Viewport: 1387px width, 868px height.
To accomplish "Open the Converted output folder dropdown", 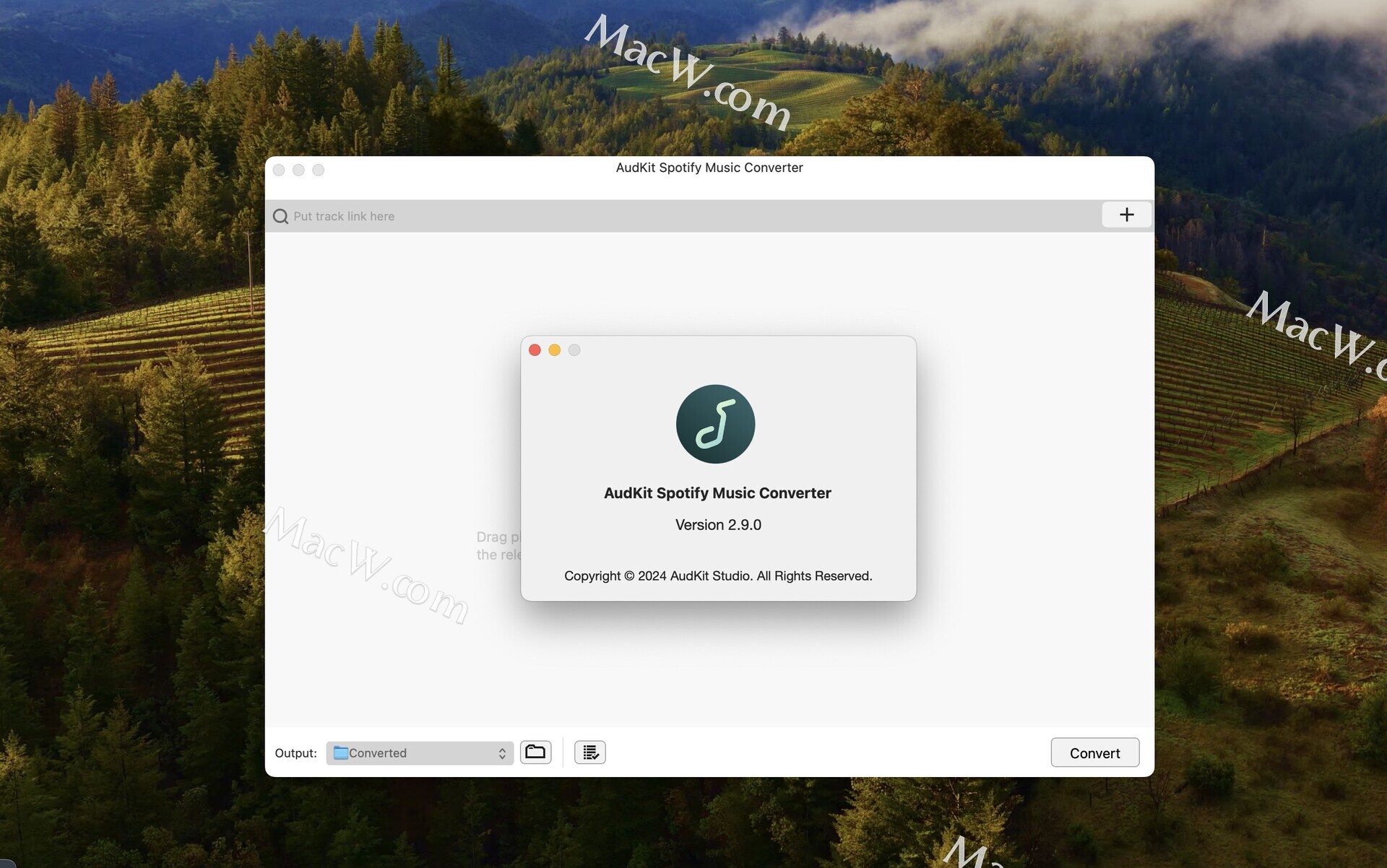I will (420, 752).
